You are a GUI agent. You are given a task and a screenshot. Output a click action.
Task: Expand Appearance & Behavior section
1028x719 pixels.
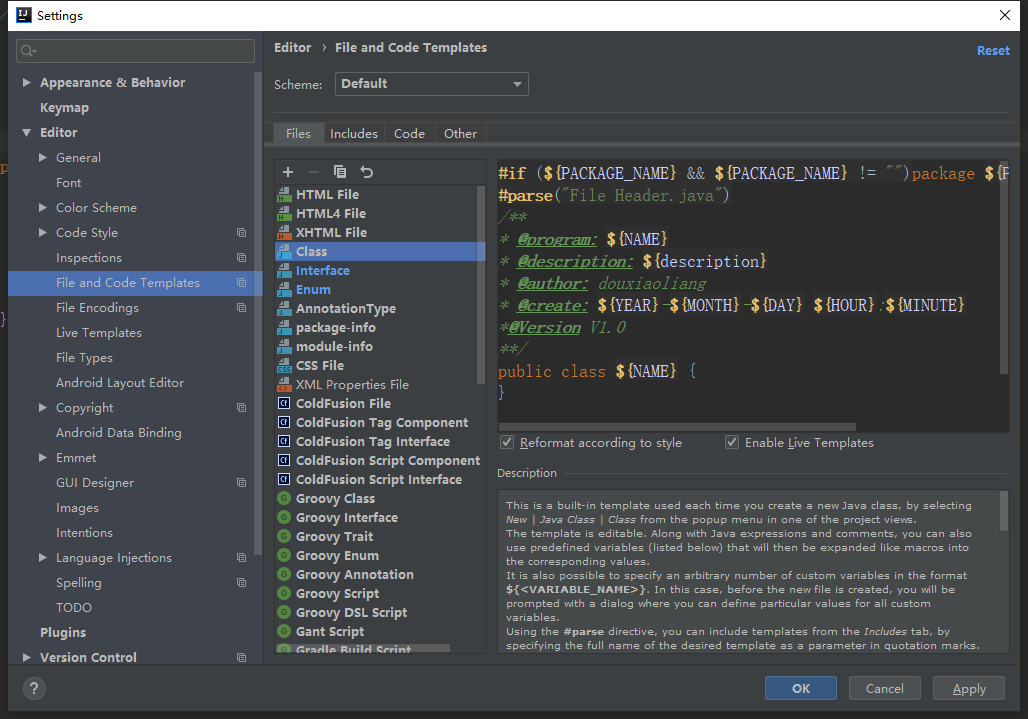[26, 83]
